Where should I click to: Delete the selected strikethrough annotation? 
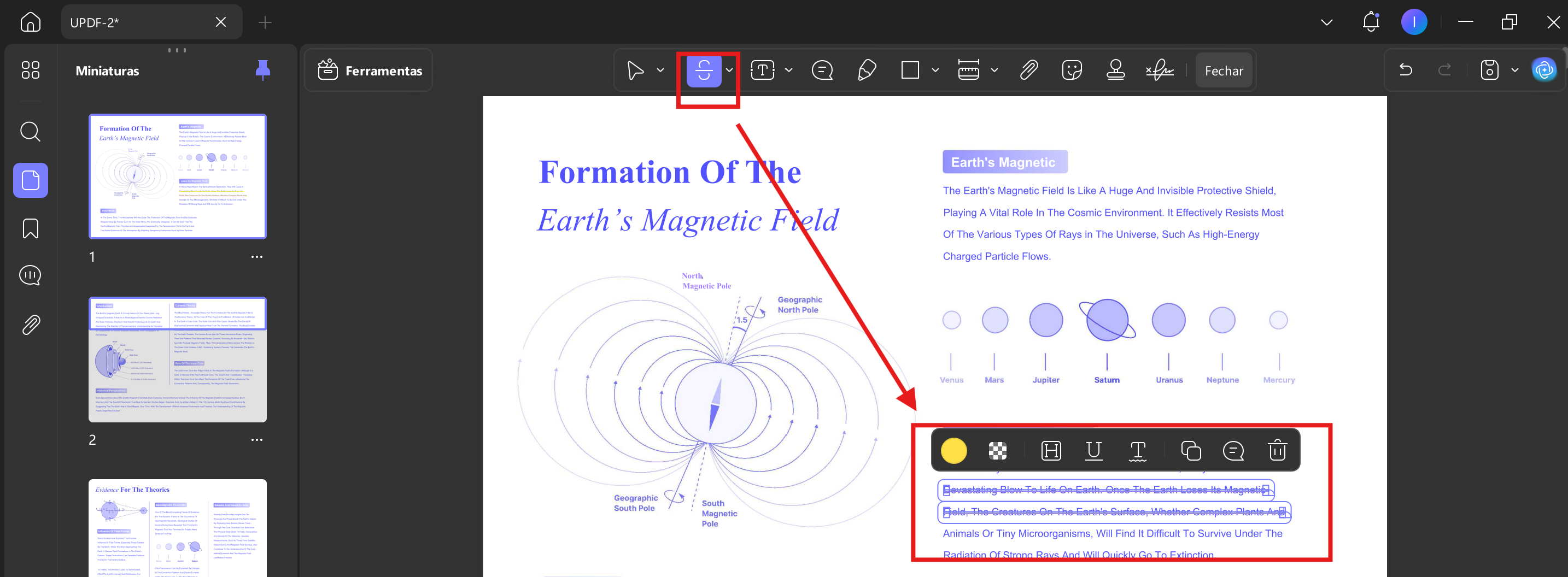[x=1277, y=450]
